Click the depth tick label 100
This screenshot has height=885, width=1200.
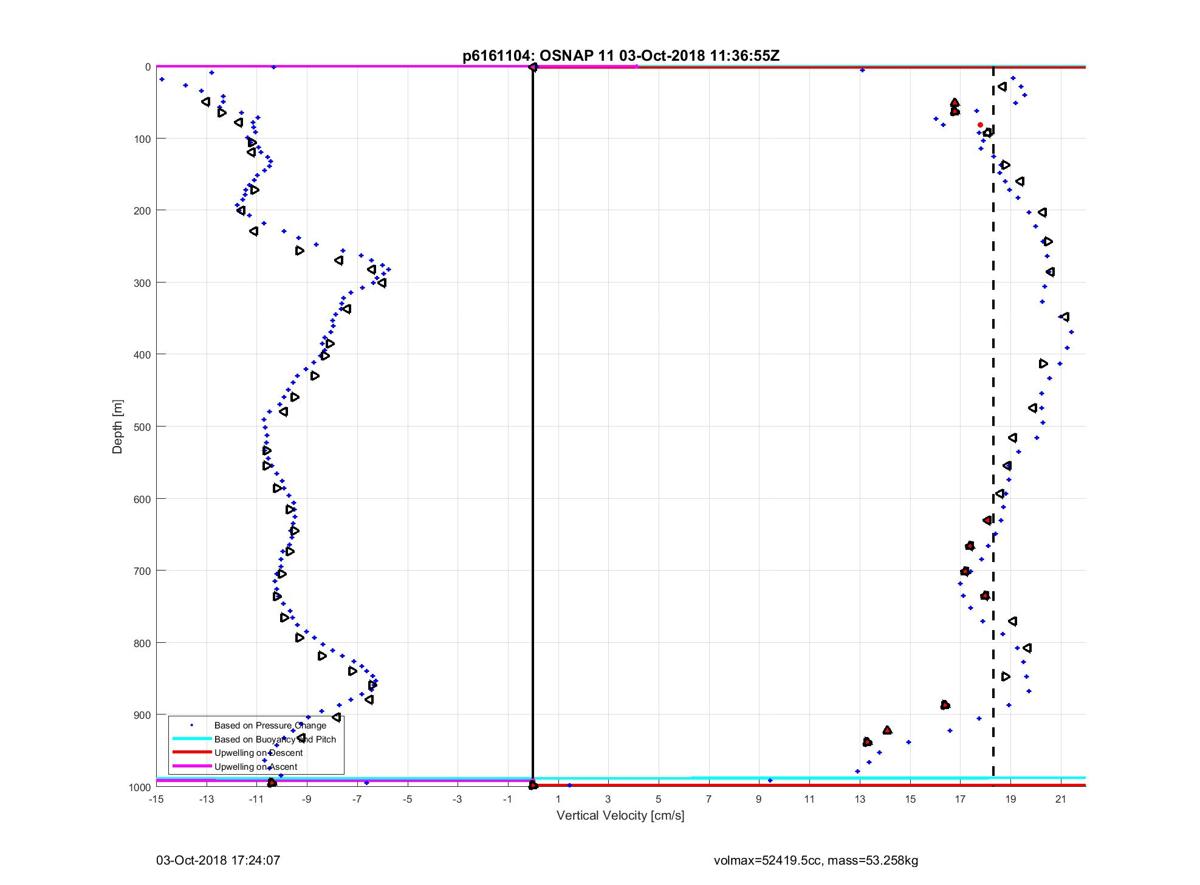click(x=141, y=138)
